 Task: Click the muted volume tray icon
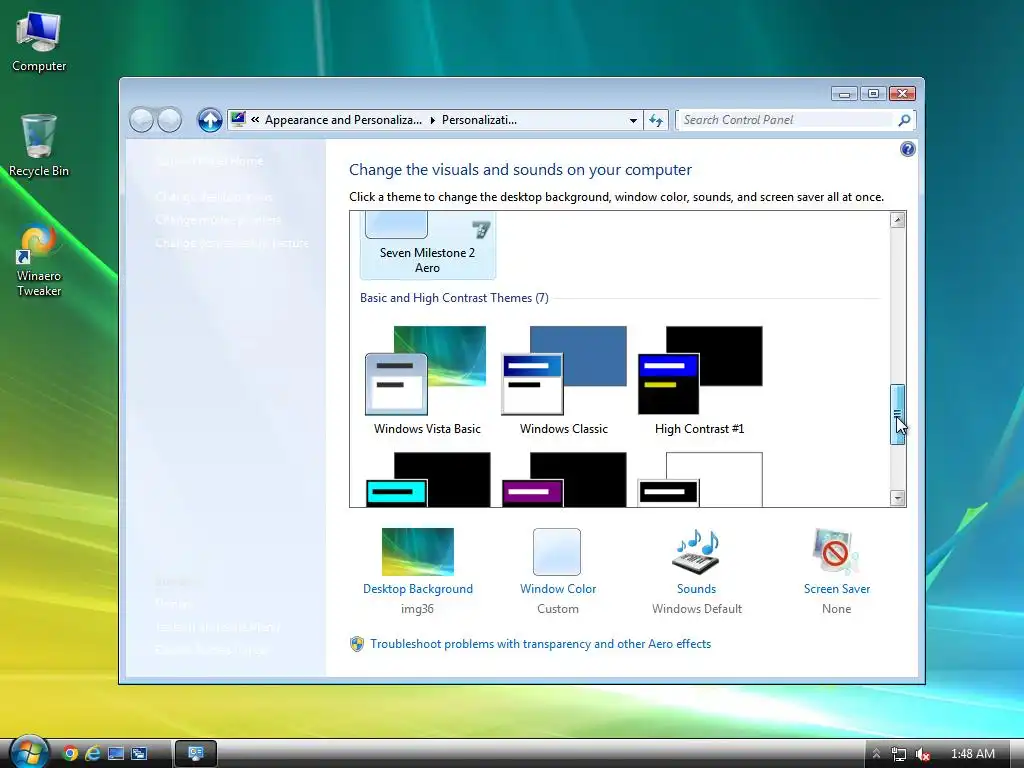[x=923, y=754]
